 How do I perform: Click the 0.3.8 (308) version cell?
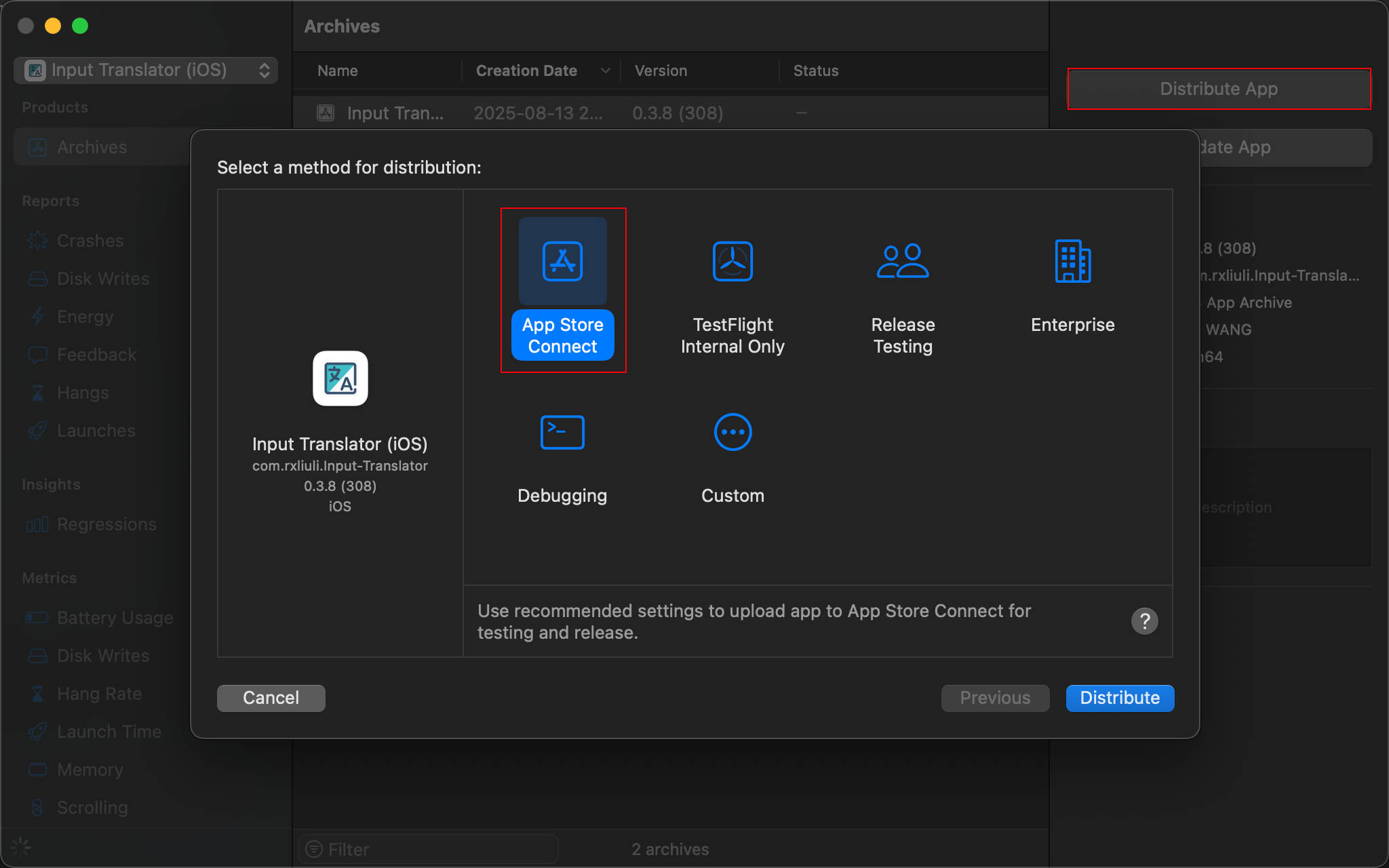coord(678,113)
